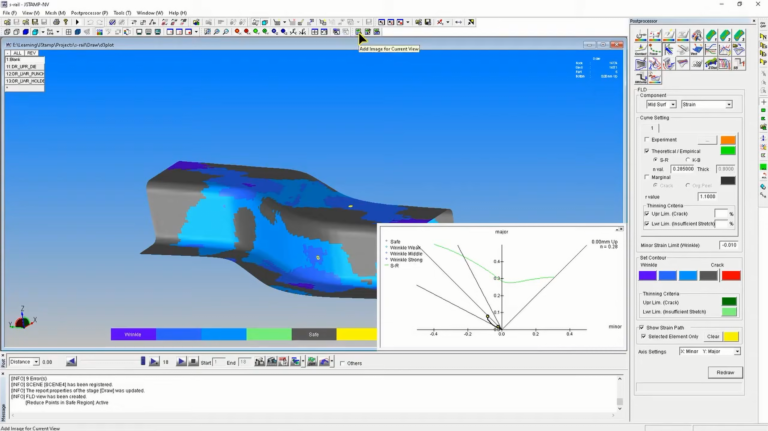The image size is (768, 431).
Task: Click the Minor Strain Limit input field
Action: (x=728, y=245)
